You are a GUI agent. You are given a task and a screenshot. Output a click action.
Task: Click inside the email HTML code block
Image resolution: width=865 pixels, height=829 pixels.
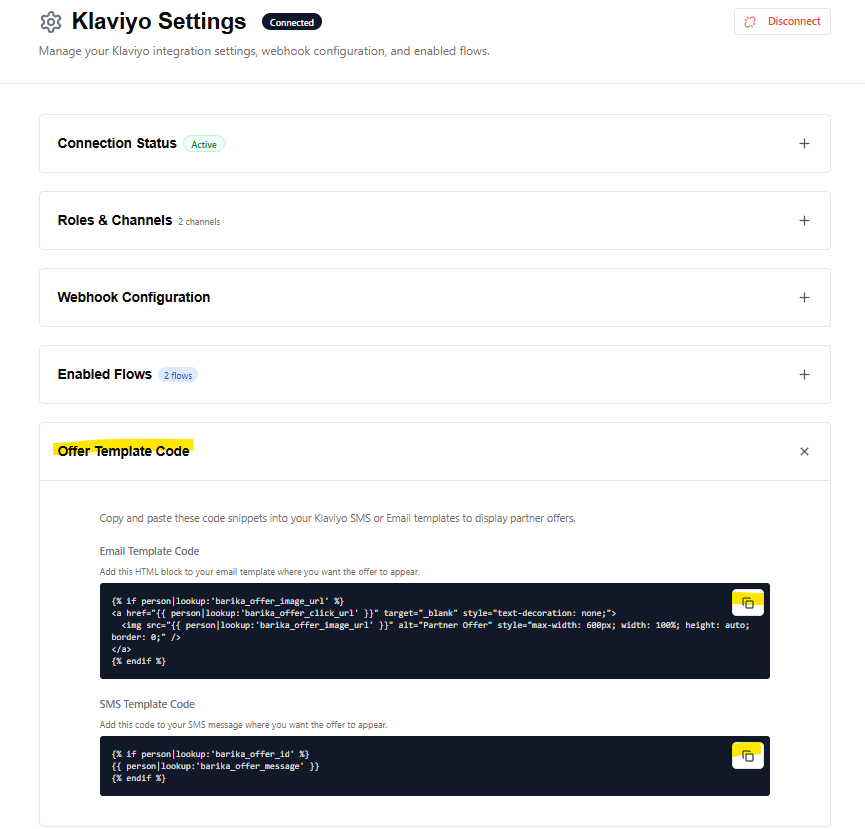[435, 631]
